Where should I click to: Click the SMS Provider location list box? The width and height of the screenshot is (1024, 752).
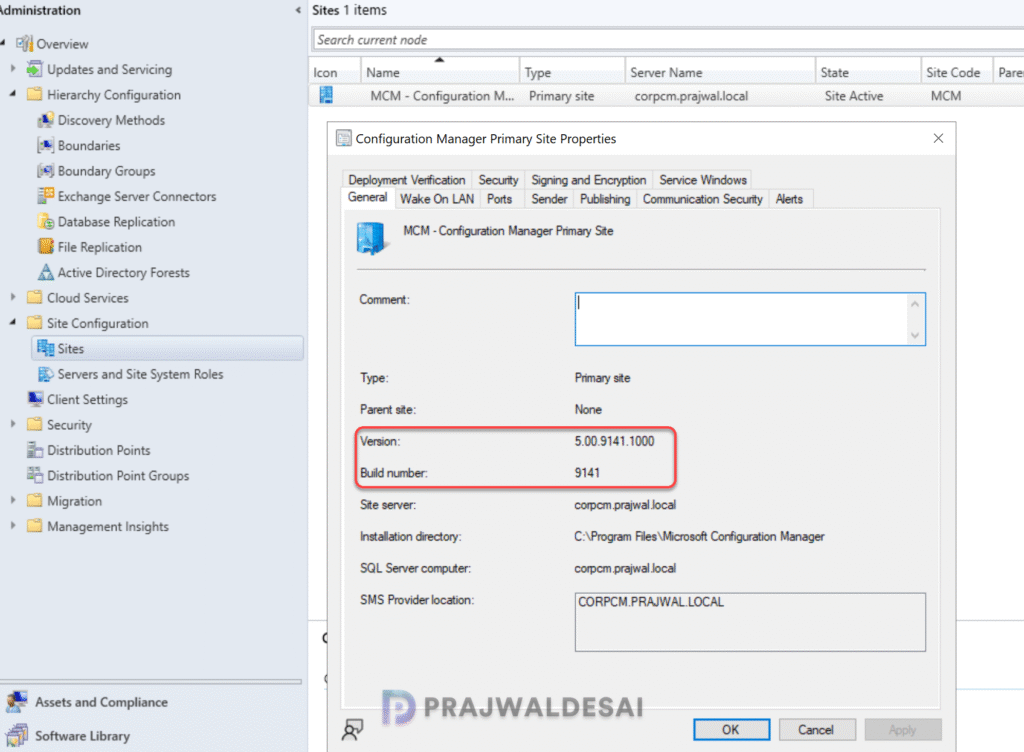pyautogui.click(x=750, y=622)
